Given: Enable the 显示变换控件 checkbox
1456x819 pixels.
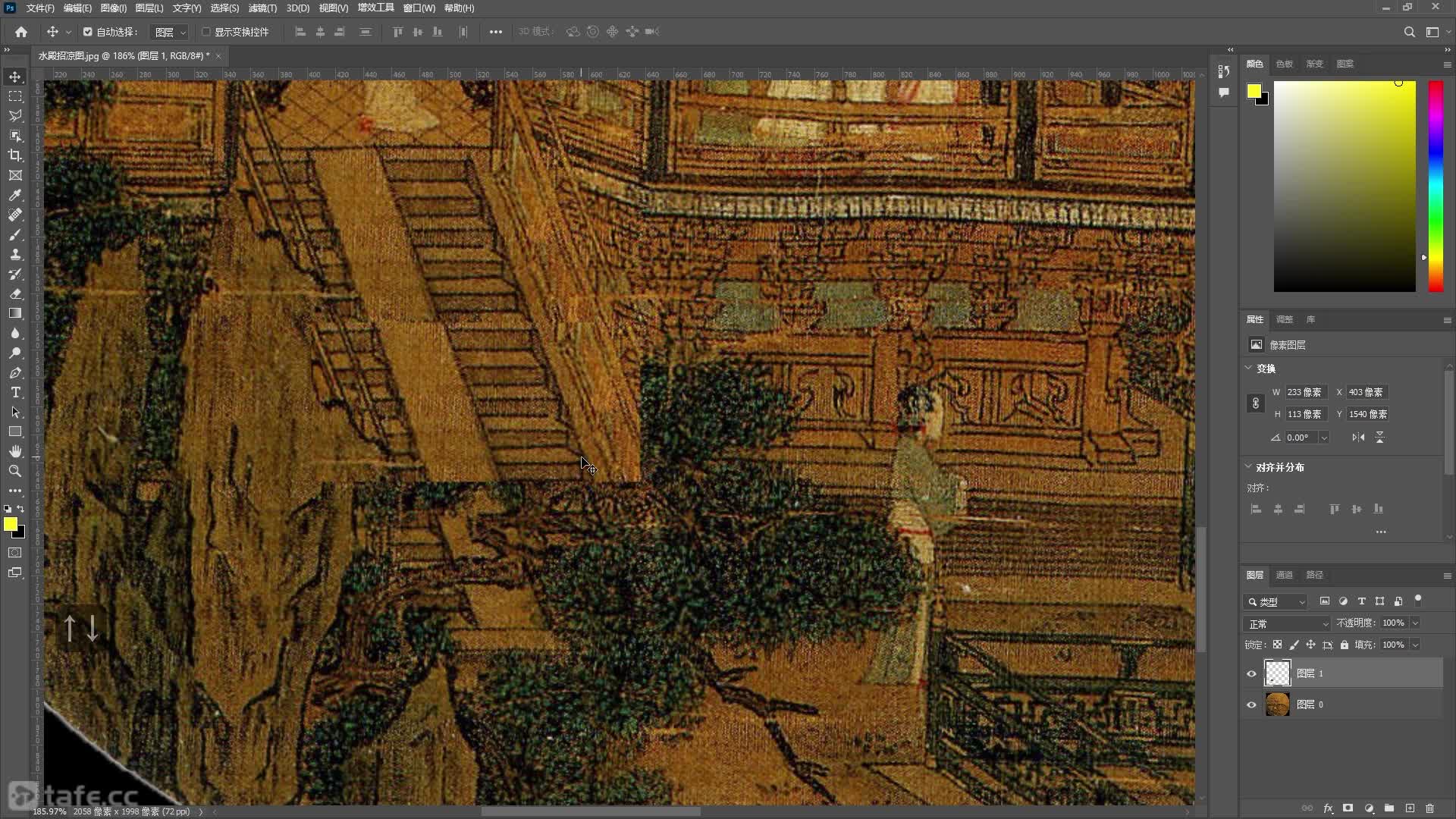Looking at the screenshot, I should point(206,32).
